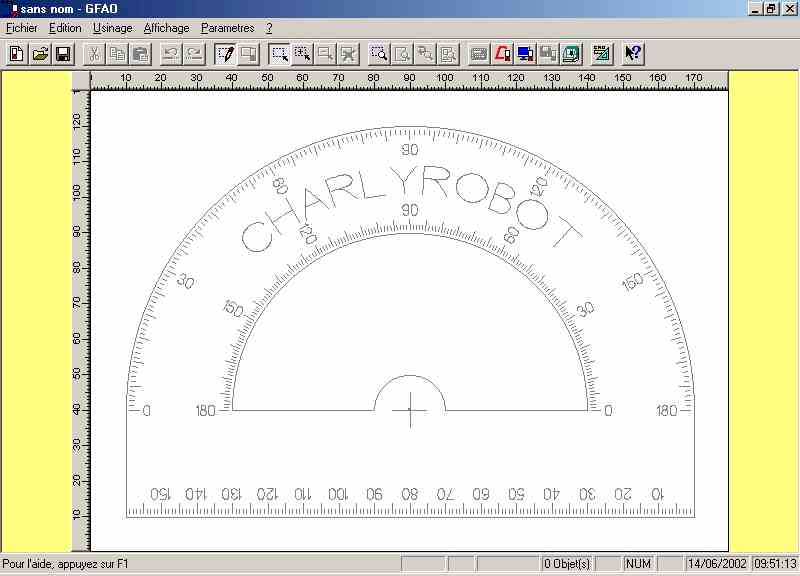The height and width of the screenshot is (576, 800).
Task: Click the zoom page magnifier icon
Action: [402, 54]
